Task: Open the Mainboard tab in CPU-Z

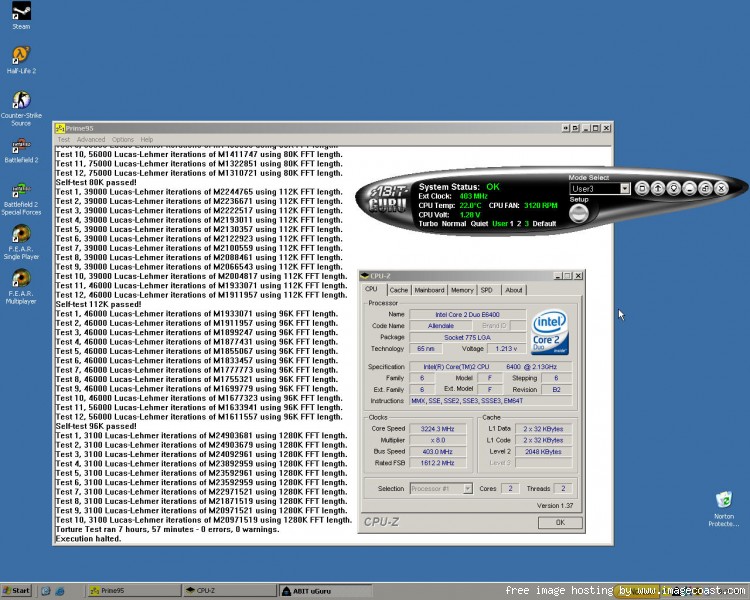Action: pos(430,290)
